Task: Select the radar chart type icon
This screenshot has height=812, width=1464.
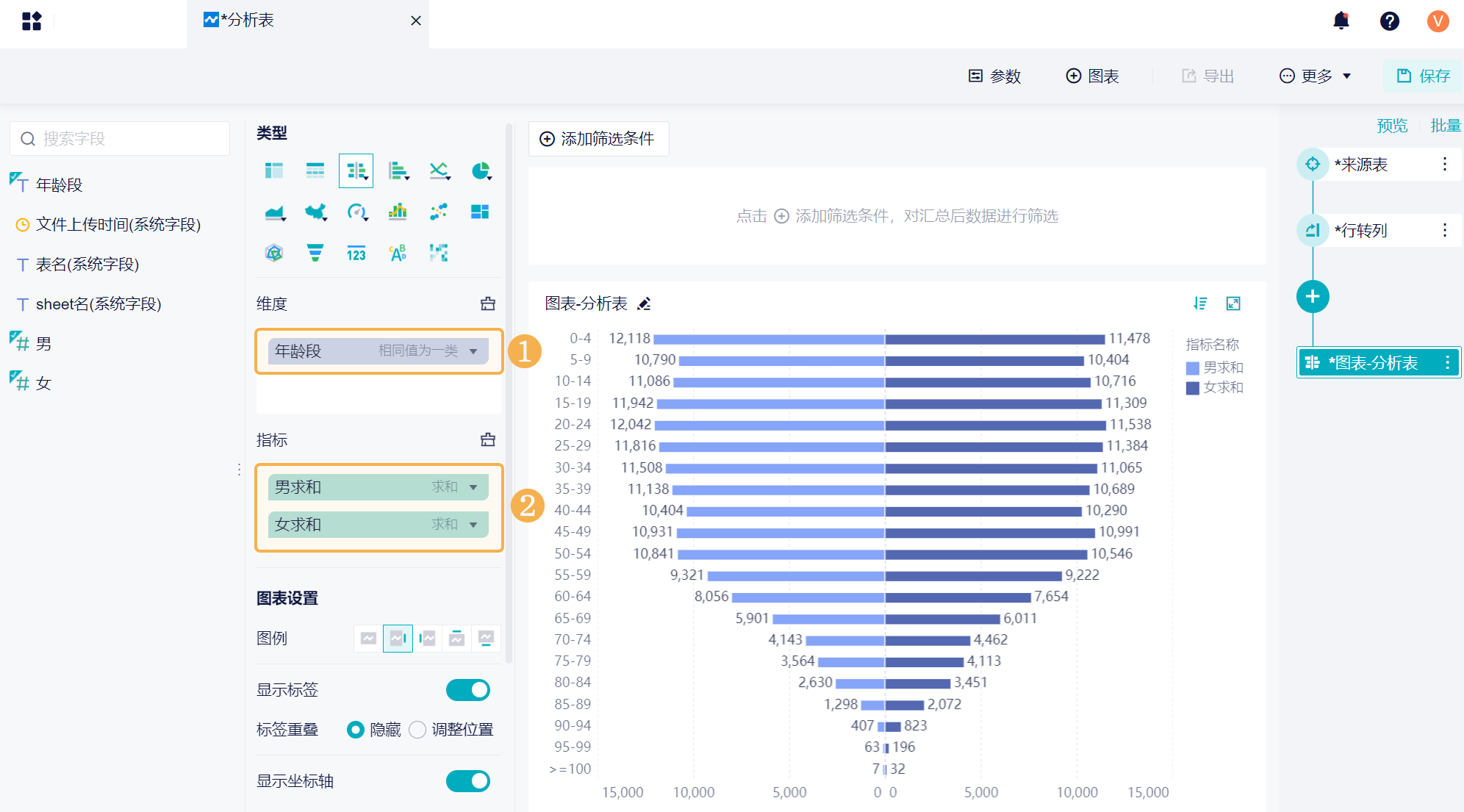Action: click(274, 254)
